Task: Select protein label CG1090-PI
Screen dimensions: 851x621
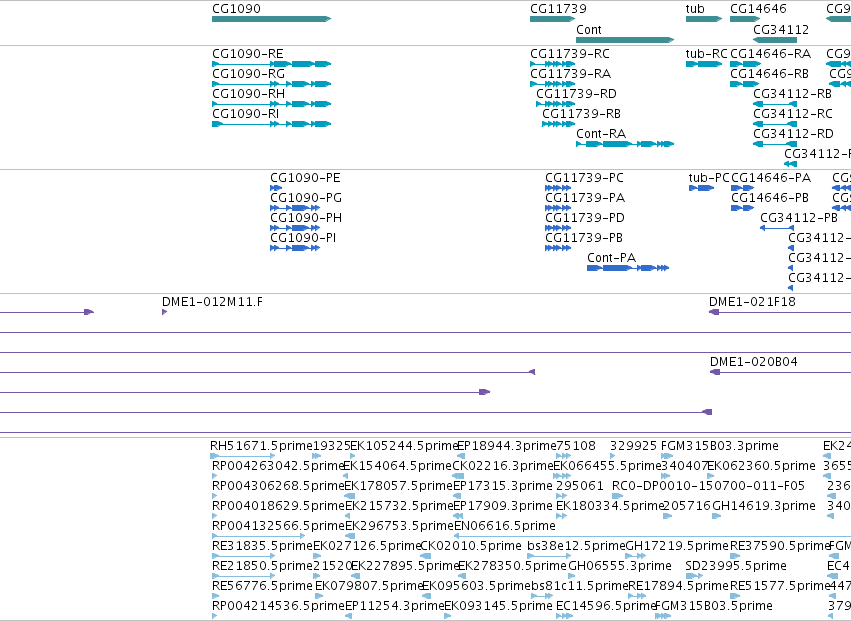Action: (x=303, y=238)
